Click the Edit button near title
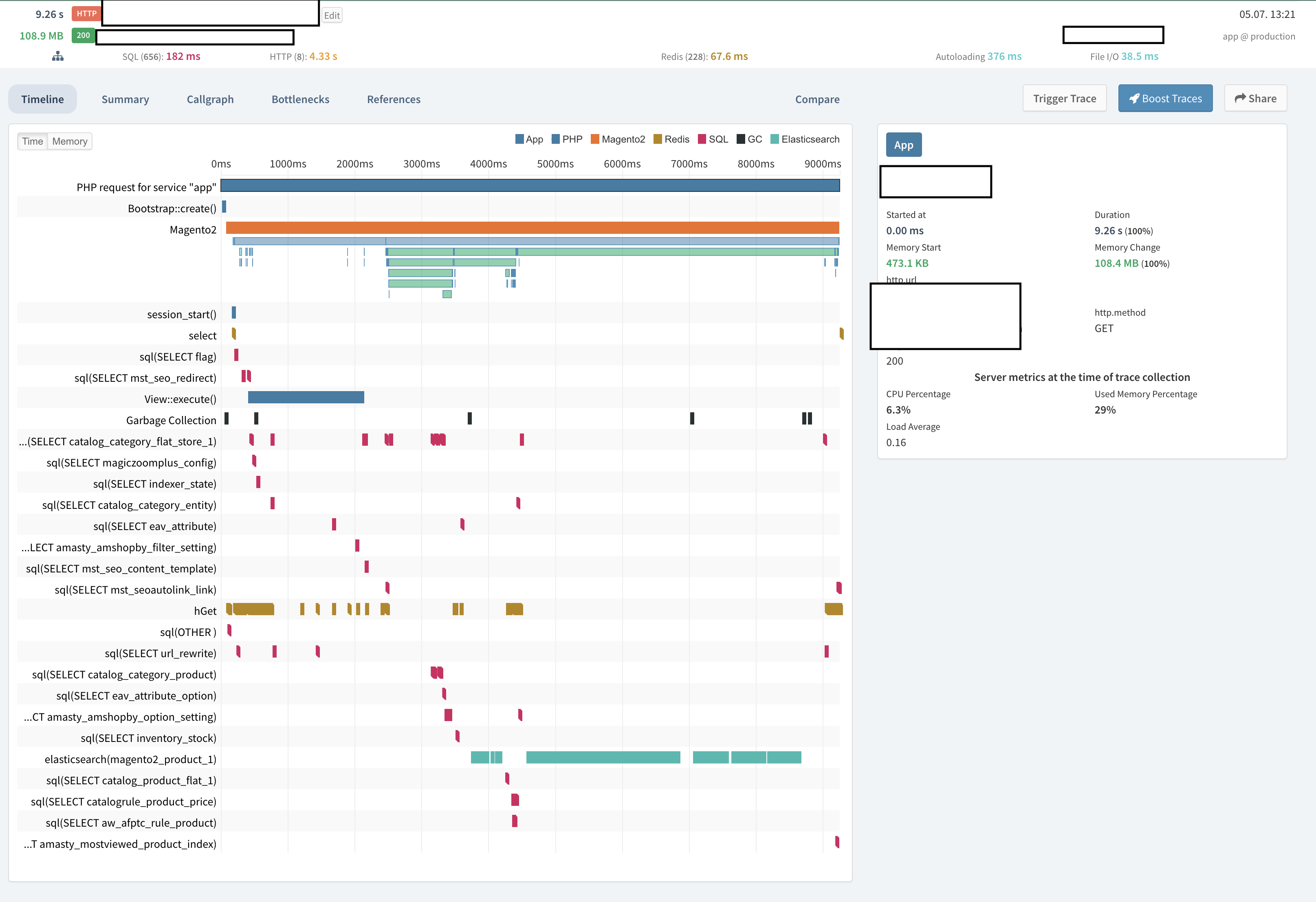 tap(332, 15)
